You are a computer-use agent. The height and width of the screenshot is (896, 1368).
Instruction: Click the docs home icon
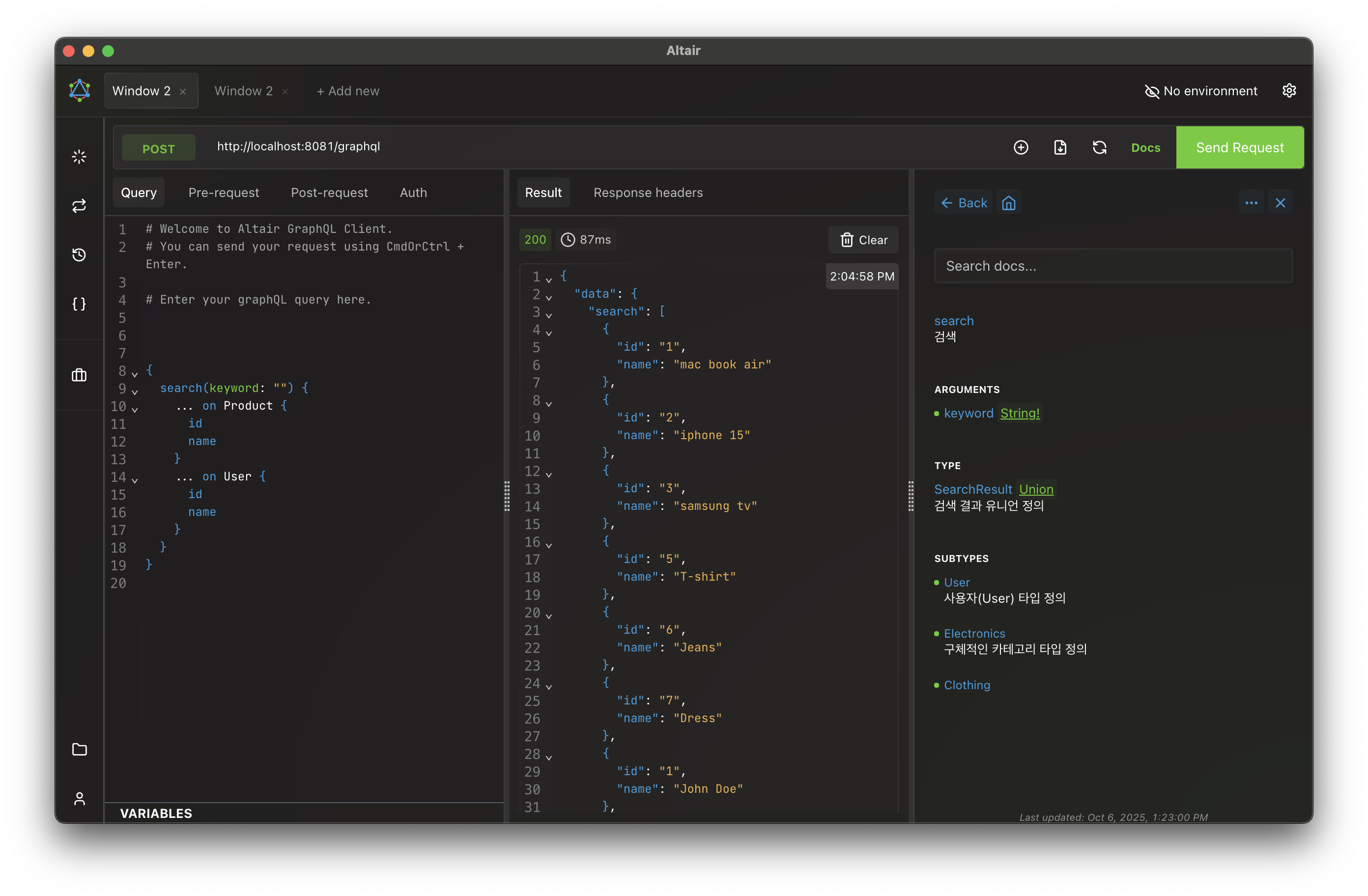(1009, 203)
